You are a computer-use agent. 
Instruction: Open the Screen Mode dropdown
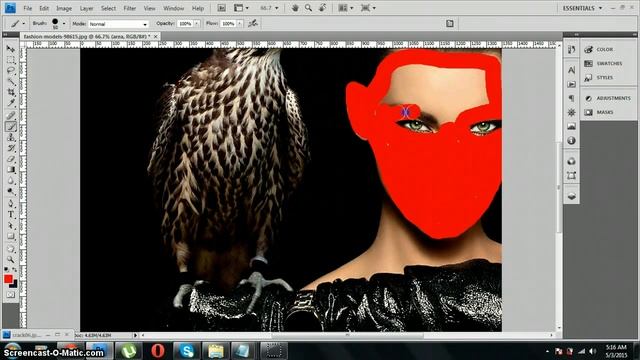coord(368,8)
